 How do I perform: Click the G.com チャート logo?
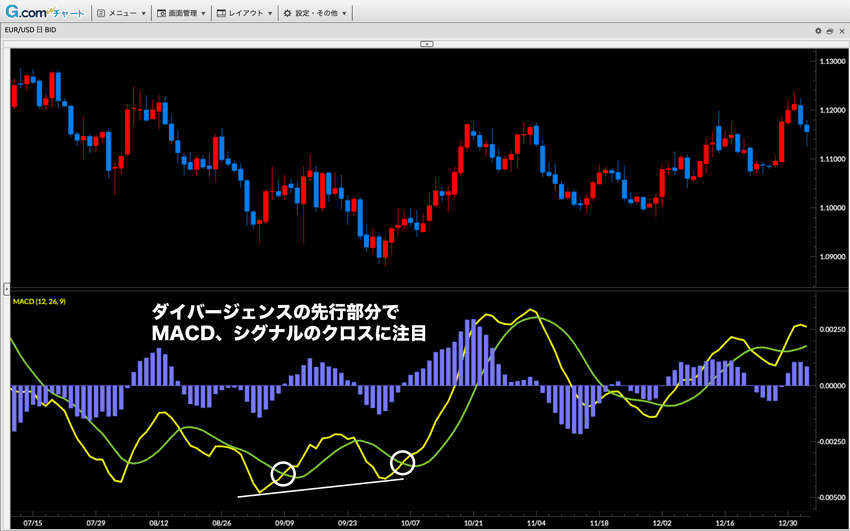pyautogui.click(x=45, y=13)
